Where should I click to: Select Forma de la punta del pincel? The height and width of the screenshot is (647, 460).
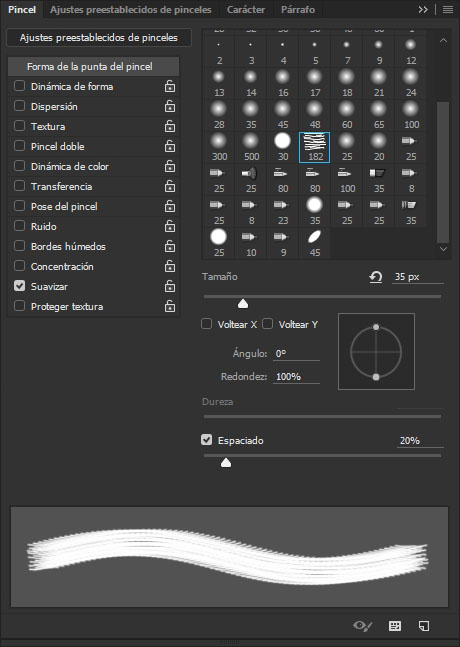[x=94, y=66]
